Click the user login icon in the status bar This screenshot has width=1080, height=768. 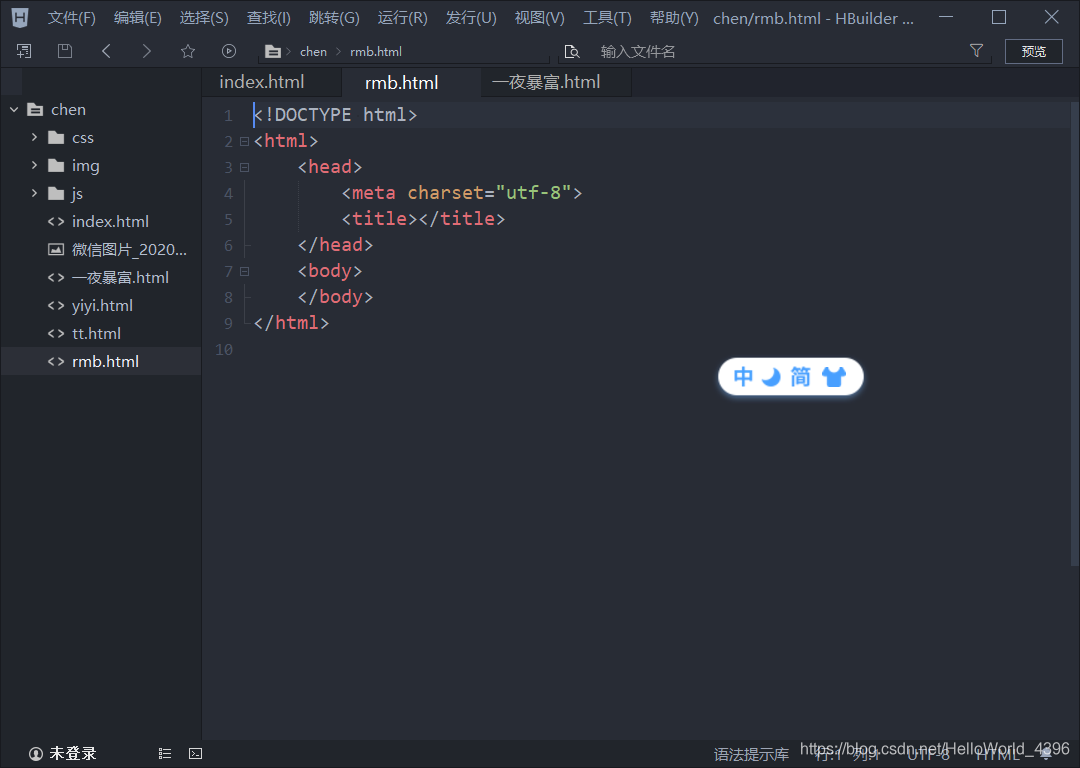coord(36,754)
